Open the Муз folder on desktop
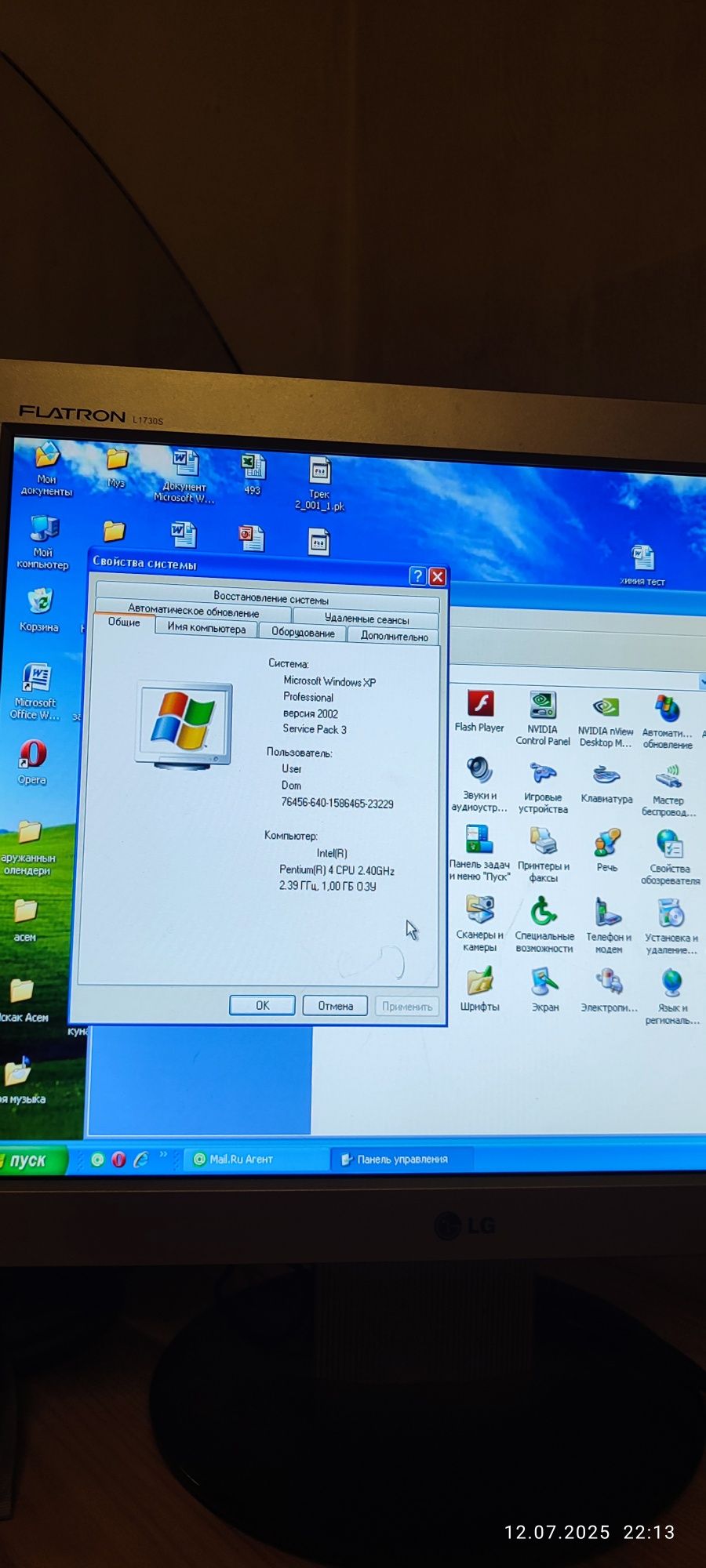706x1568 pixels. 117,466
